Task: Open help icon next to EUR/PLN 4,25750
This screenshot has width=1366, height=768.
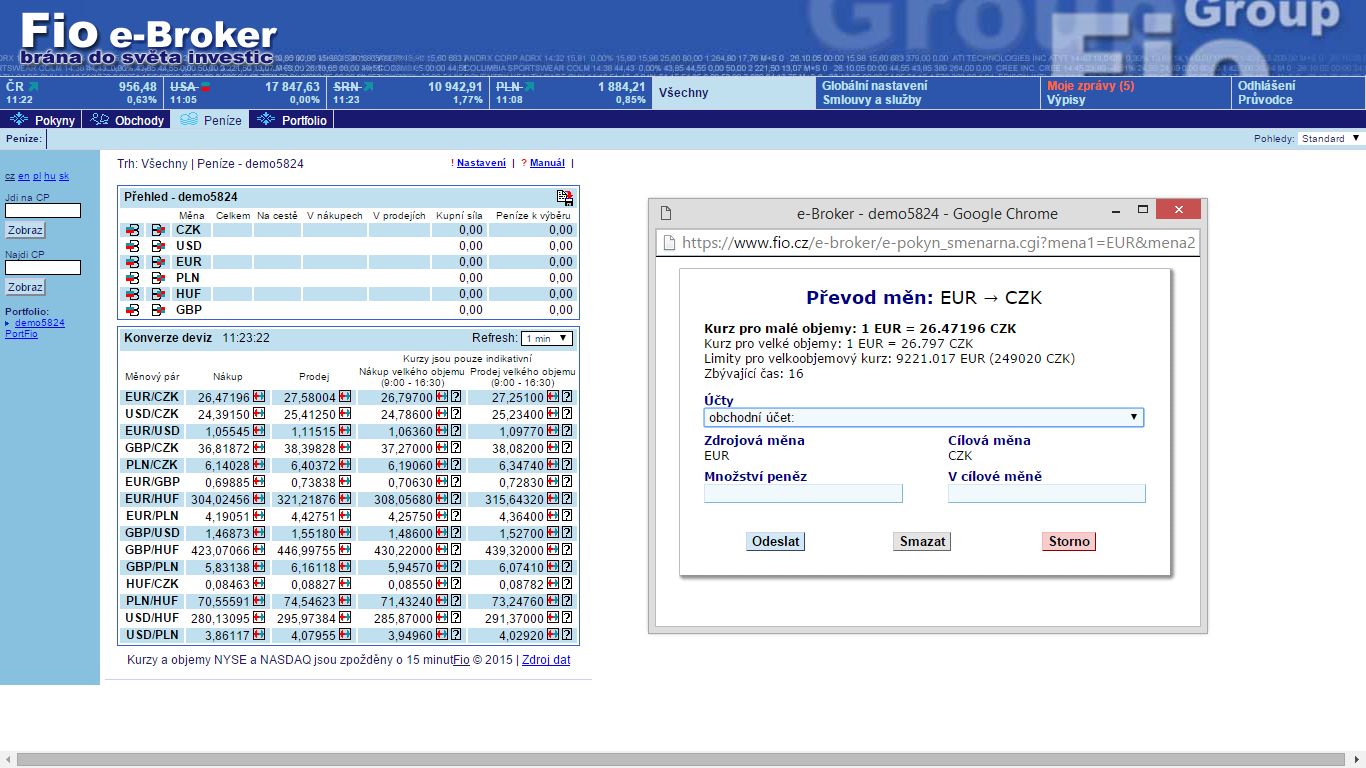Action: click(x=456, y=516)
